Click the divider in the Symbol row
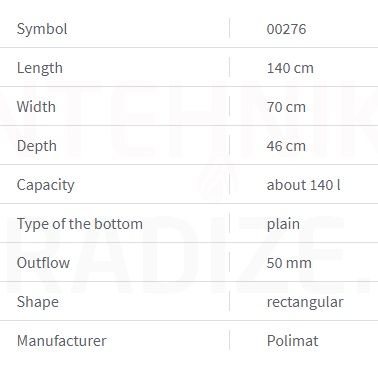This screenshot has height=370, width=378. 230,28
